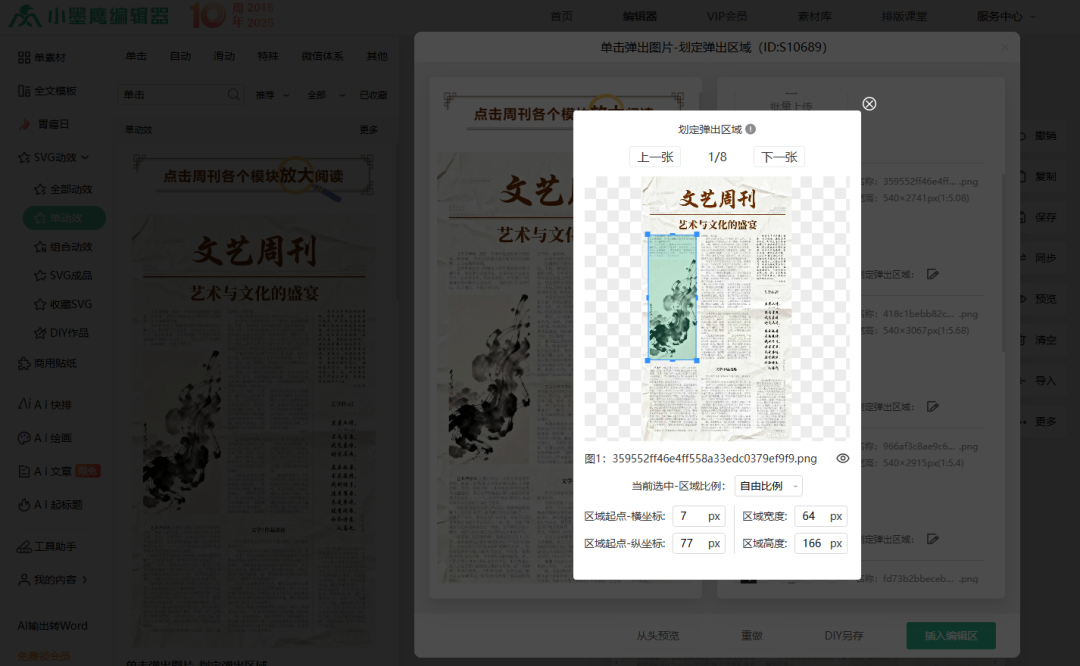Screen dimensions: 1080x666
Task: Click the search magnifier icon in the template search box
Action: (x=234, y=94)
